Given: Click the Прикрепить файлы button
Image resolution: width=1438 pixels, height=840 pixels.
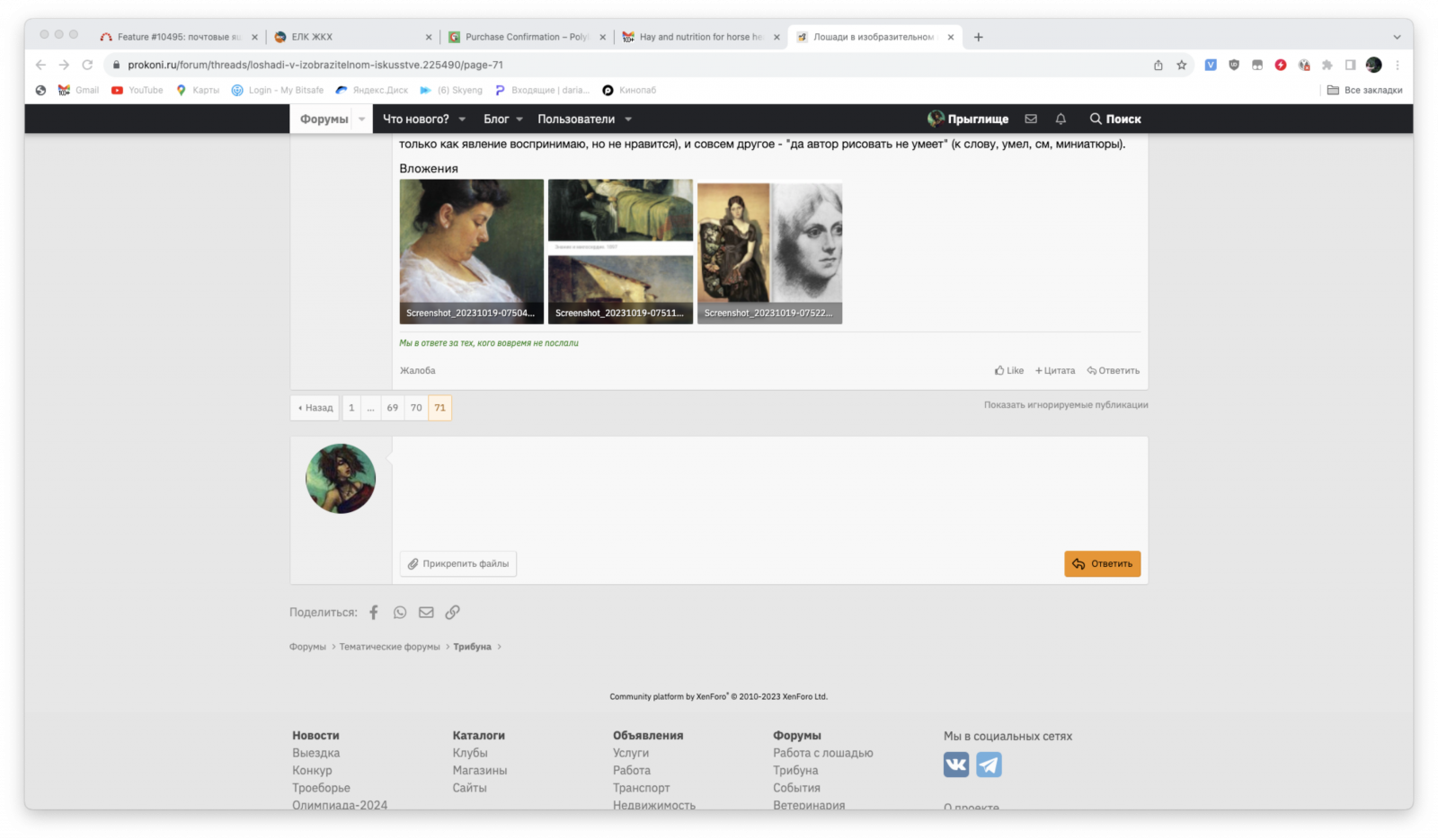Looking at the screenshot, I should click(458, 564).
